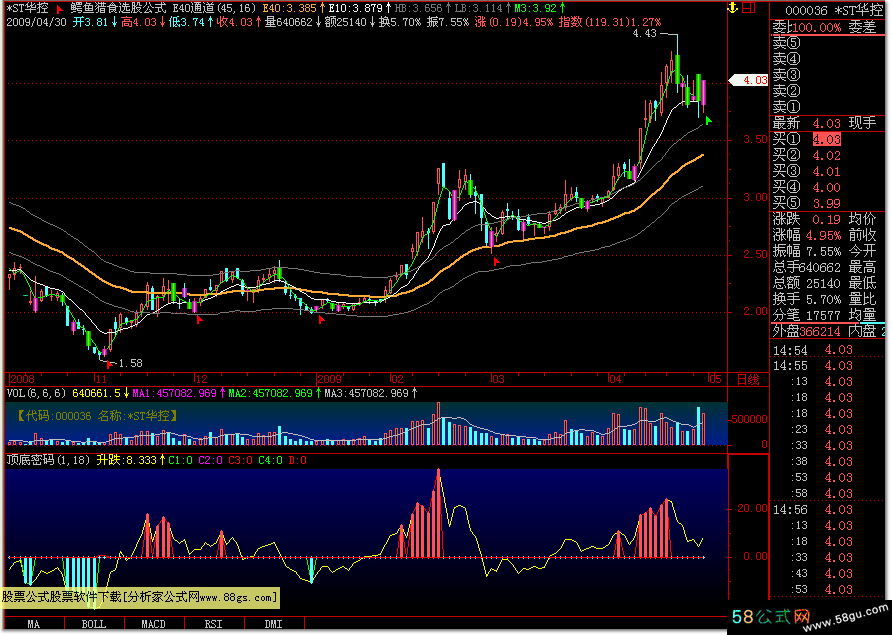Click the MA1:457082.969 volume average value
Viewport: 892px width, 635px height.
(x=174, y=393)
